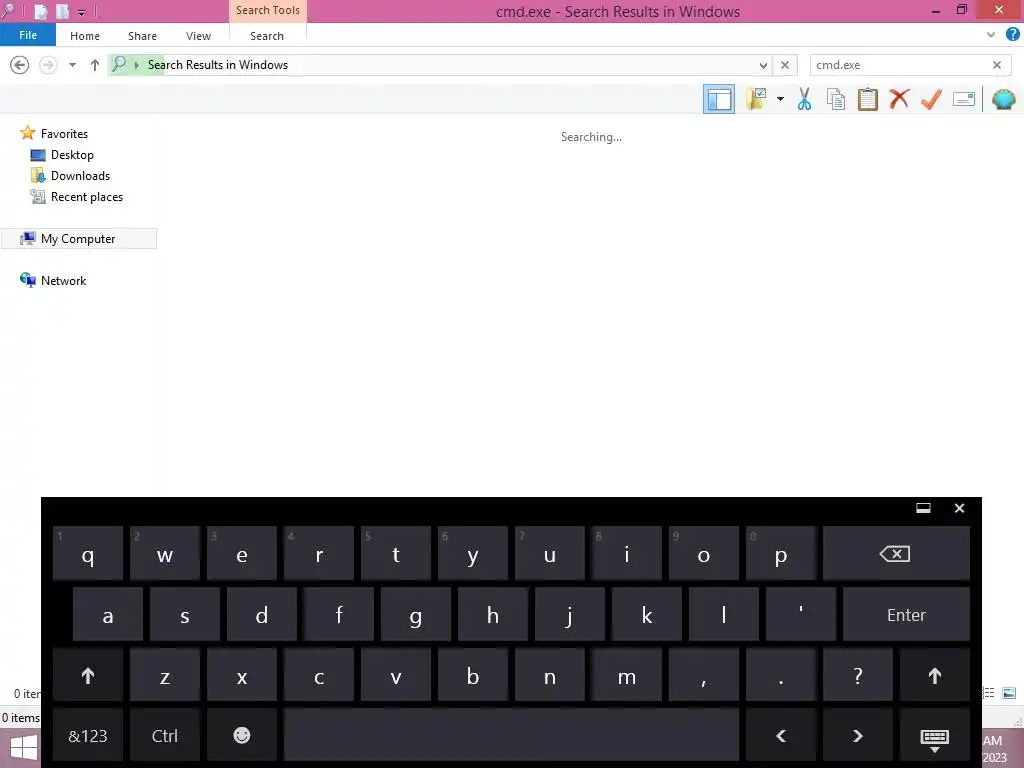Click the Paste clipboard icon
Viewport: 1024px width, 768px height.
point(867,99)
